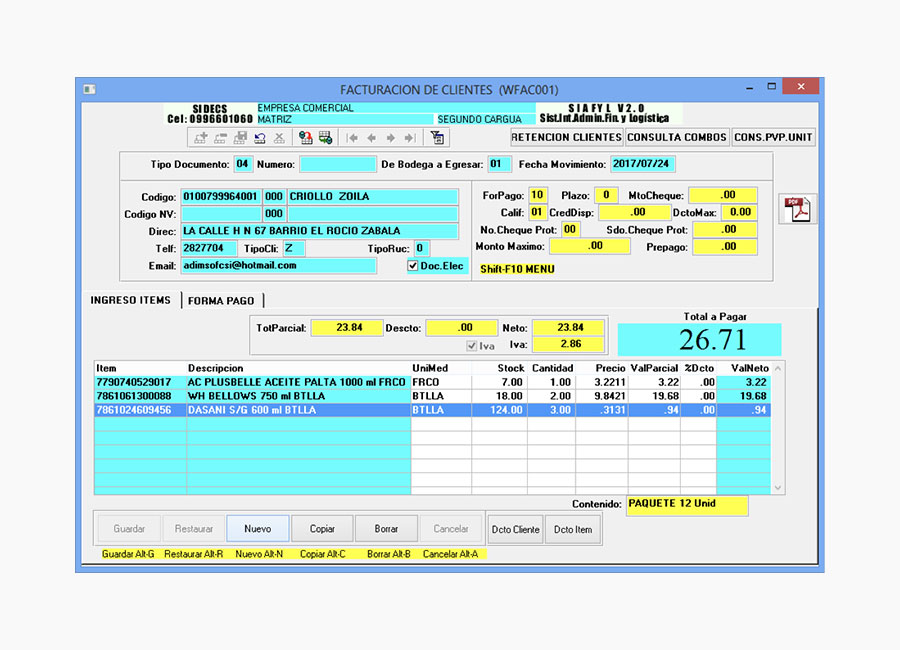Click the filter funnel toolbar icon
The height and width of the screenshot is (650, 900).
tap(438, 138)
